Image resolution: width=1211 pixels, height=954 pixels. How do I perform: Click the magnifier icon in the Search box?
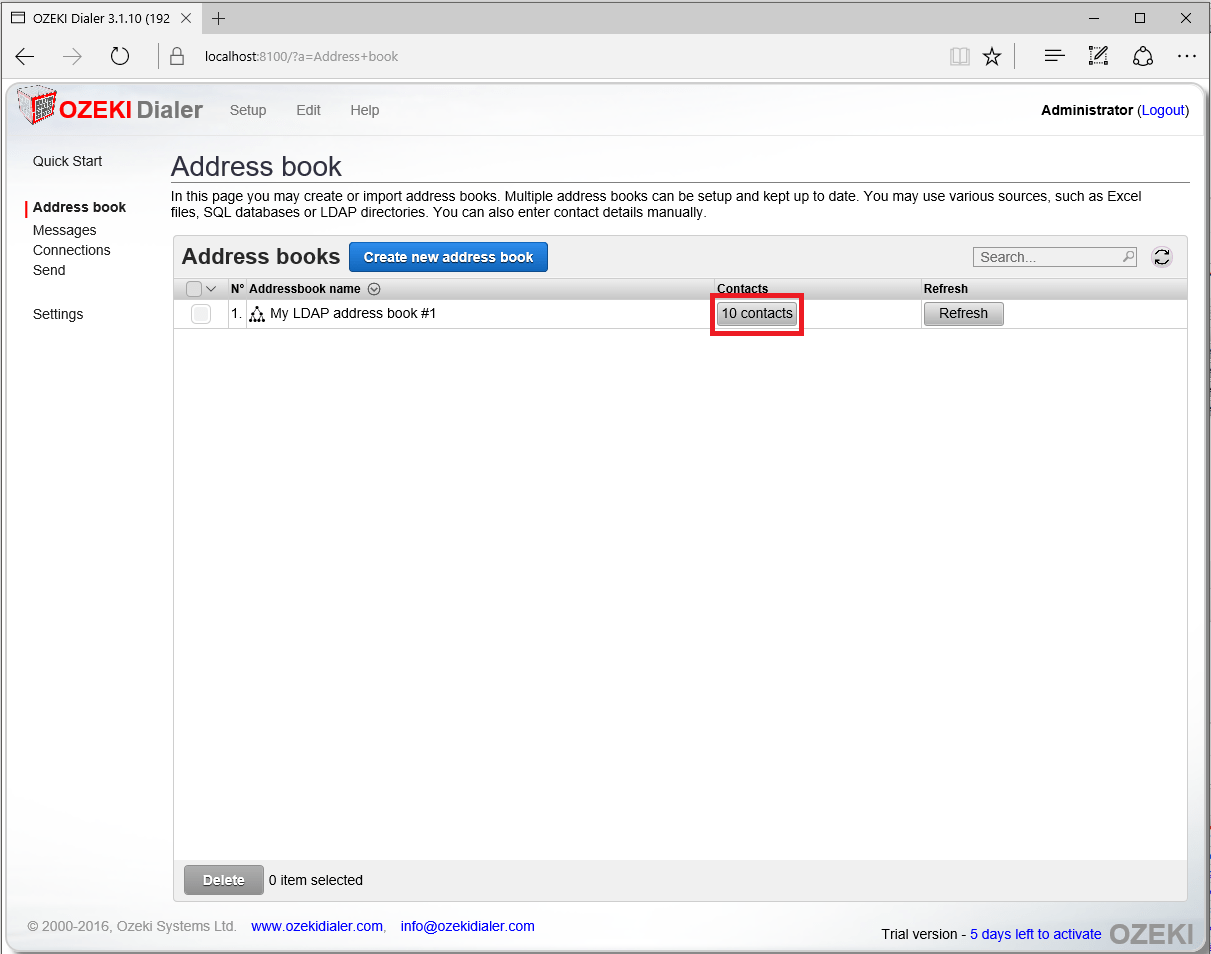pyautogui.click(x=1127, y=257)
